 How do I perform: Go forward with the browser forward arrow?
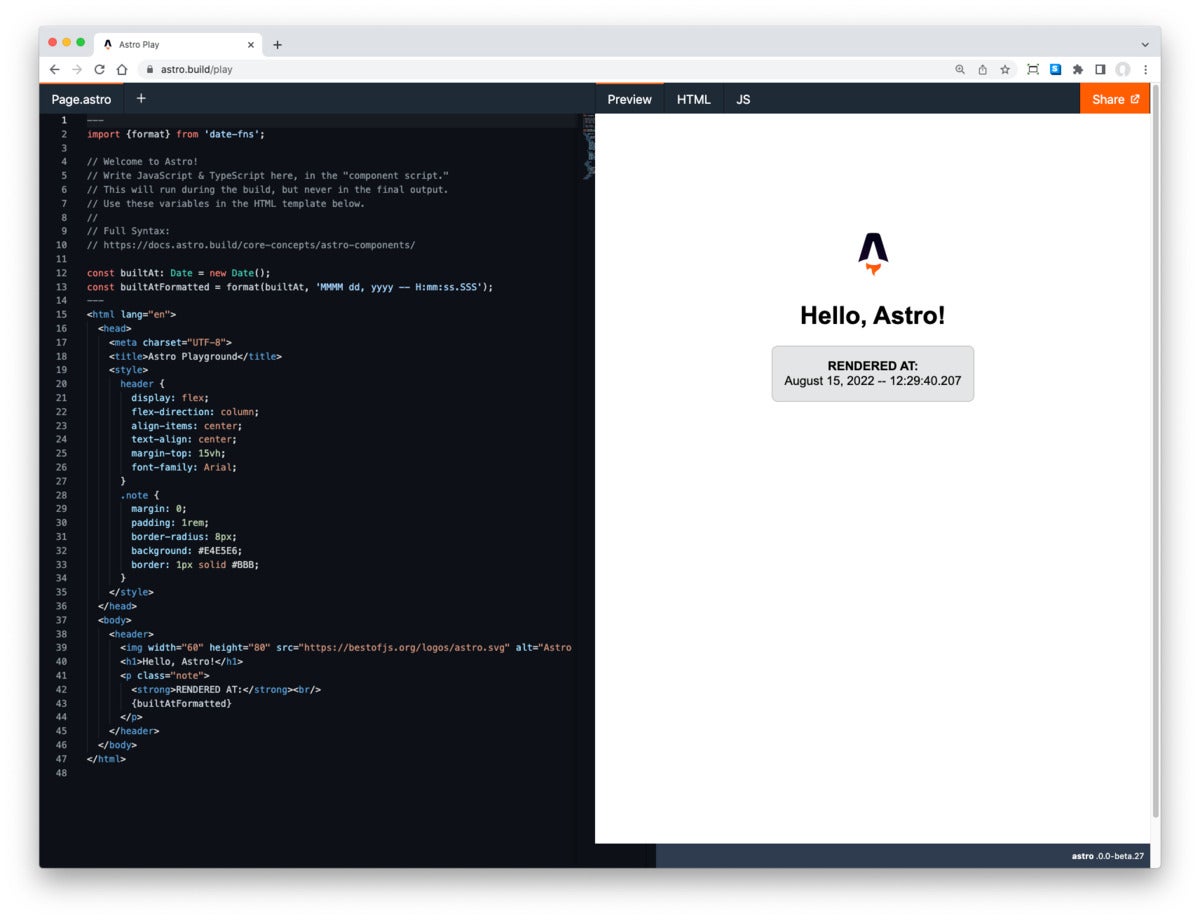pos(77,70)
